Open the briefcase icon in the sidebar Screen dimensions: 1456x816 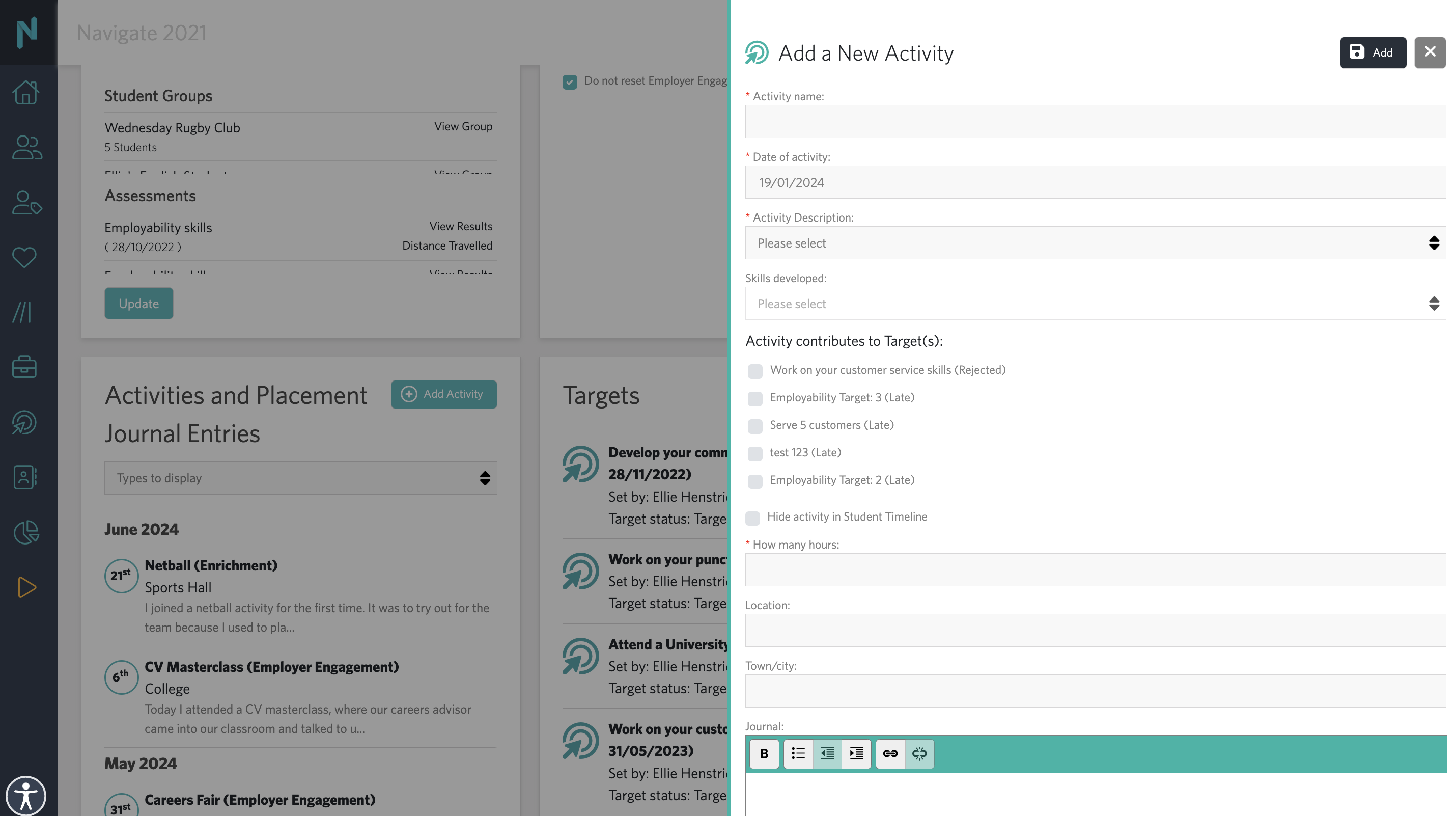coord(24,367)
